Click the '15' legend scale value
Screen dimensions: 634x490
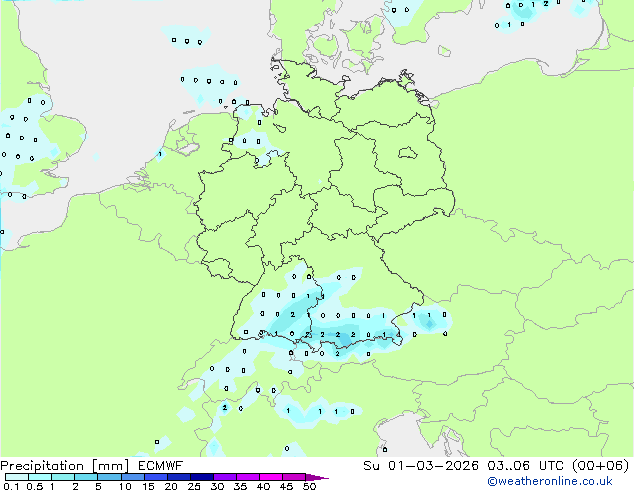pos(148,486)
